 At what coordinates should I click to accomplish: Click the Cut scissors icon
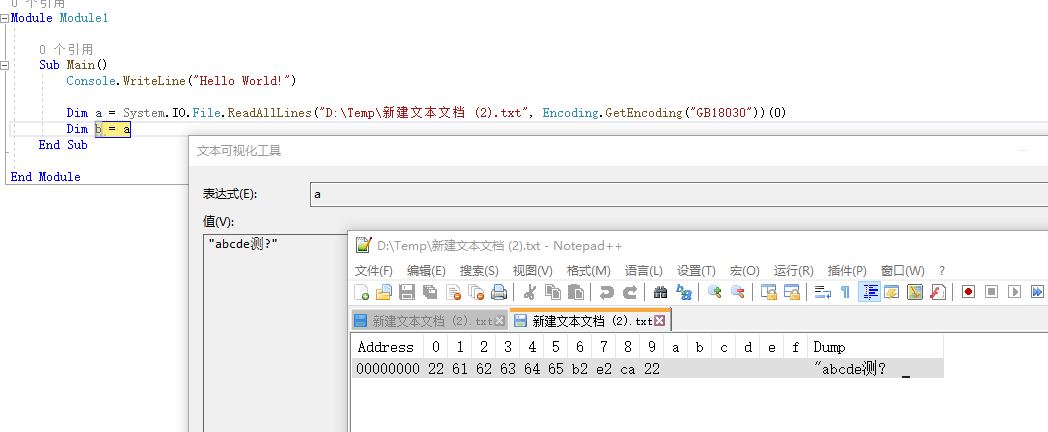pos(530,292)
